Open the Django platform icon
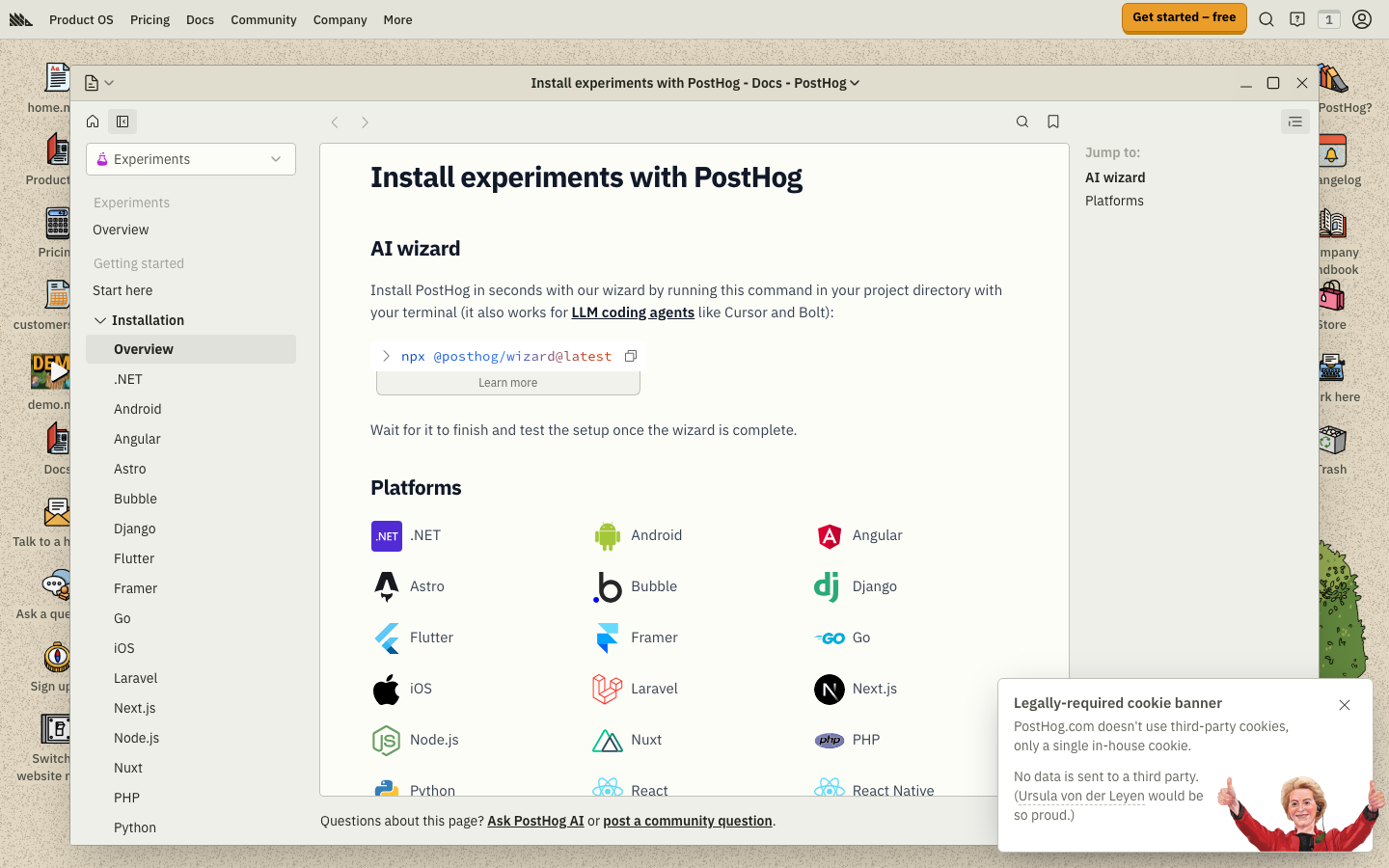The width and height of the screenshot is (1389, 868). pos(828,586)
